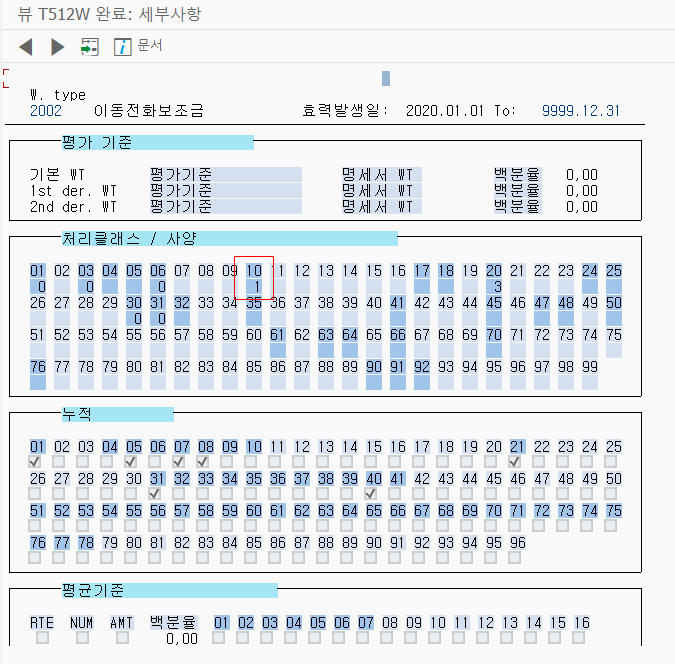
Task: Click processing class 25 value field
Action: (613, 286)
